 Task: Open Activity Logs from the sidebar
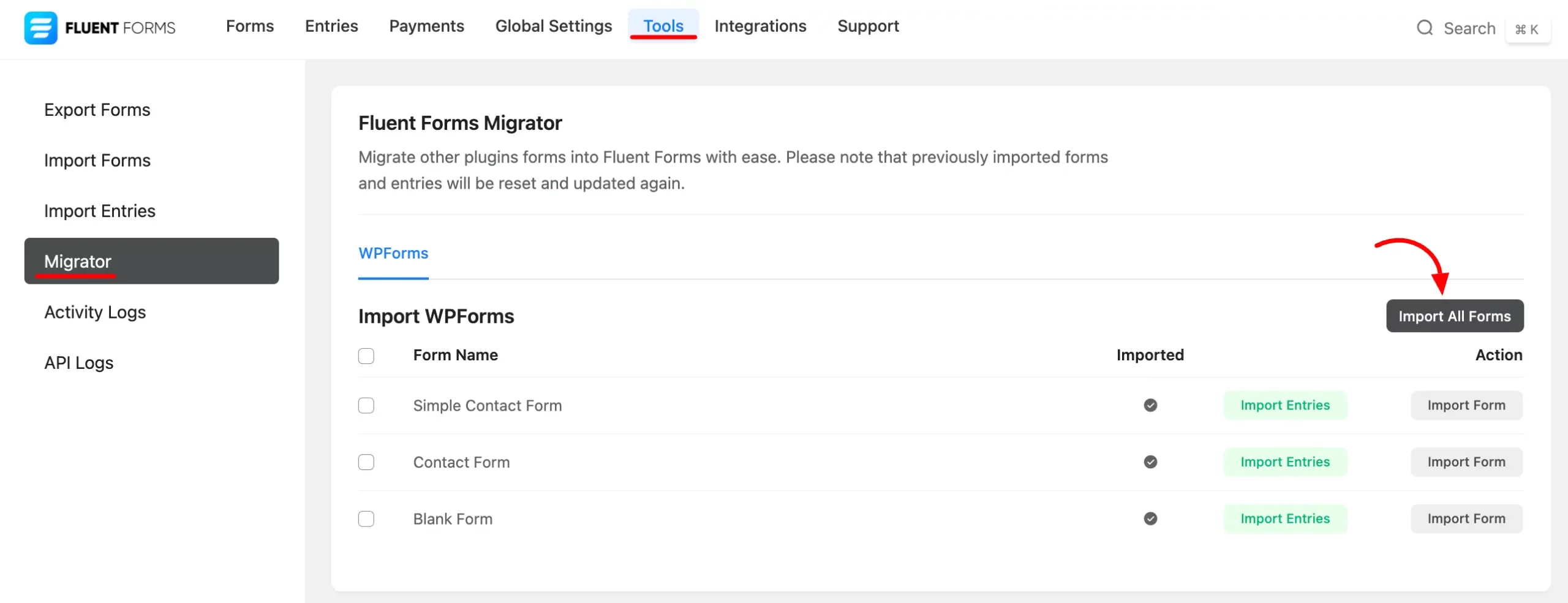point(95,313)
